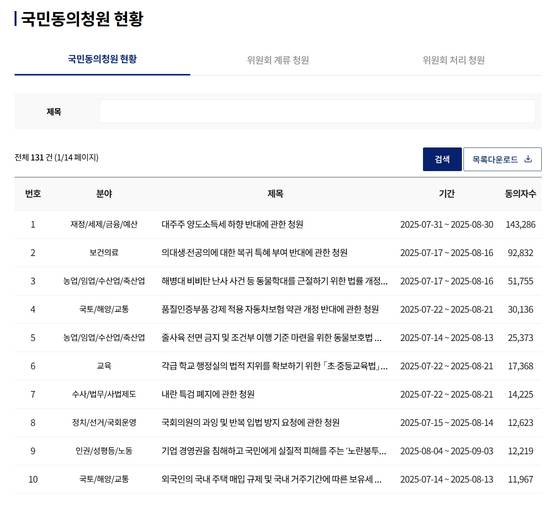Select category 농업/임업/수산업/축산업 in row 3
The width and height of the screenshot is (559, 505).
pyautogui.click(x=104, y=281)
